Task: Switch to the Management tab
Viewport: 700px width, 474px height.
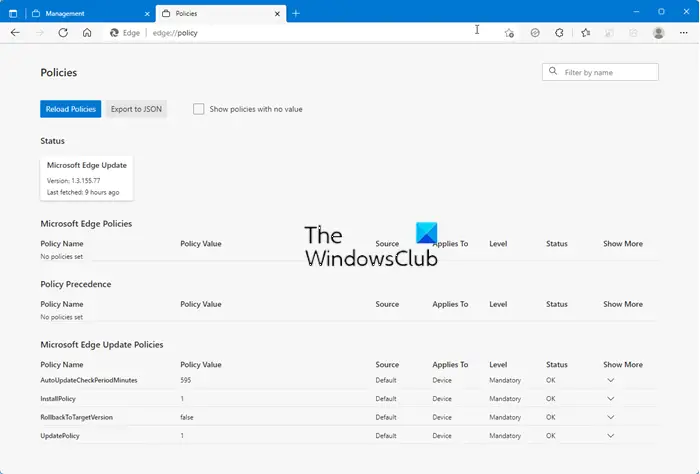Action: [91, 13]
